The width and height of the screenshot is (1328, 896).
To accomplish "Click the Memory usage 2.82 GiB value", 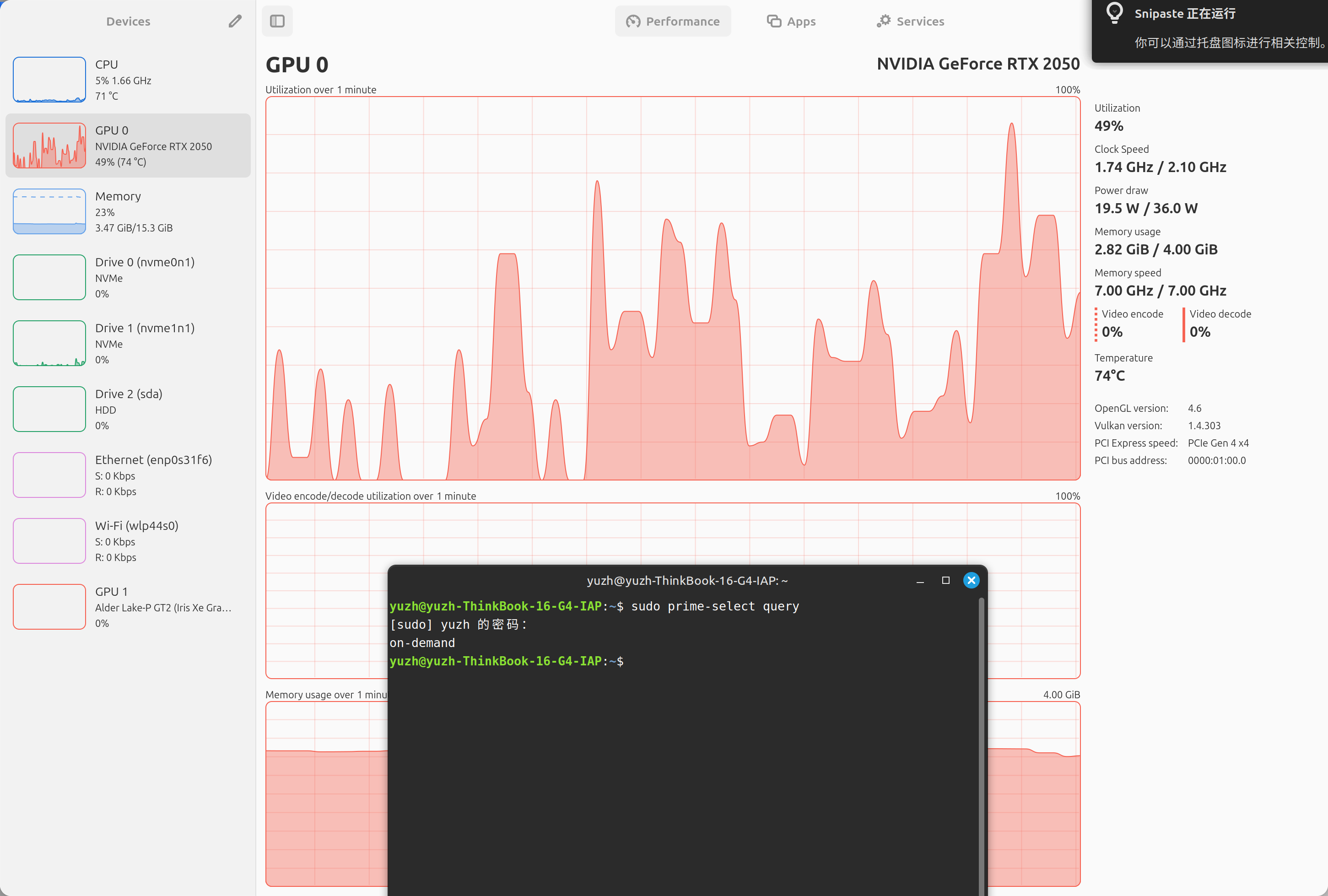I will click(x=1155, y=249).
